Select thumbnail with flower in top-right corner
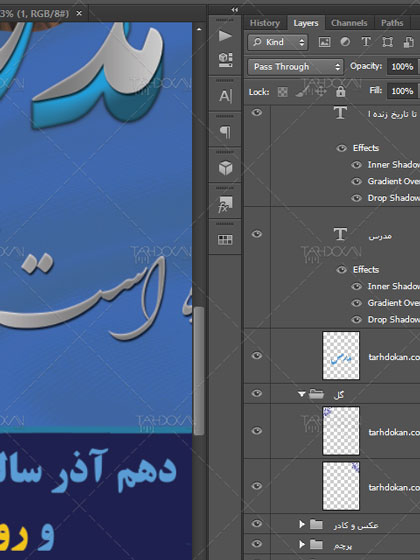Image resolution: width=420 pixels, height=560 pixels. tap(341, 486)
